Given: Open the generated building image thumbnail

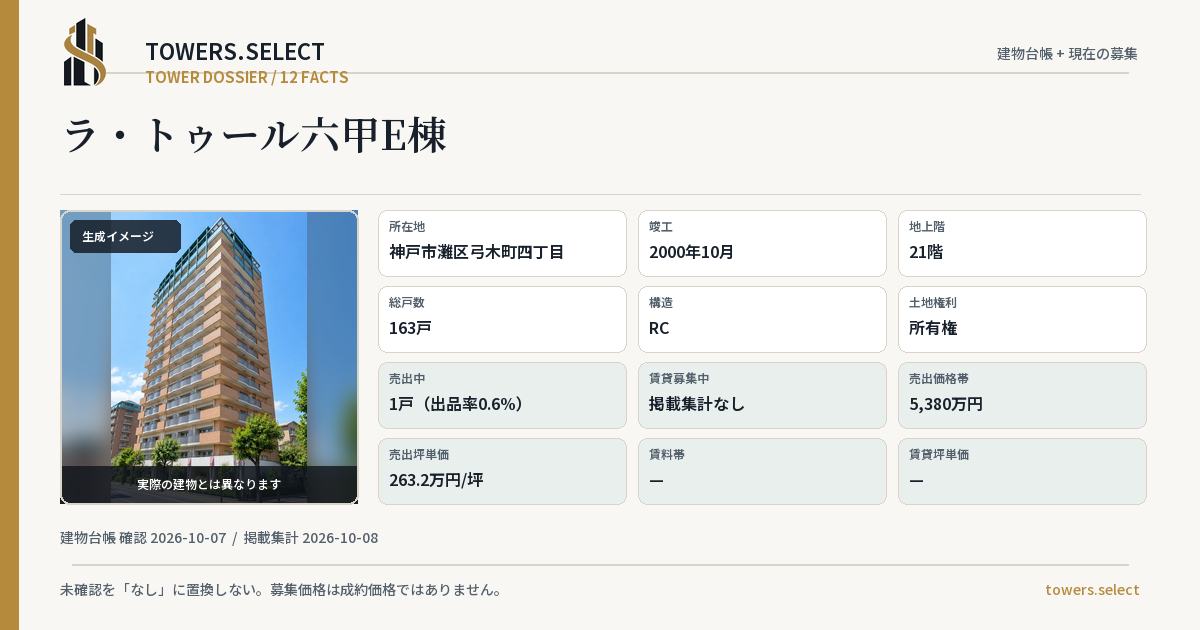Looking at the screenshot, I should [x=209, y=357].
